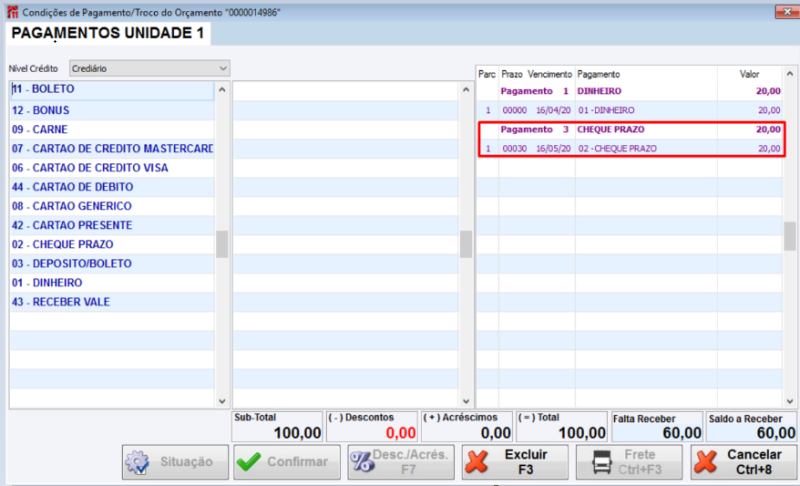Click the green checkmark icon on Confirmar
Screen dimensions: 800x486
pyautogui.click(x=249, y=462)
